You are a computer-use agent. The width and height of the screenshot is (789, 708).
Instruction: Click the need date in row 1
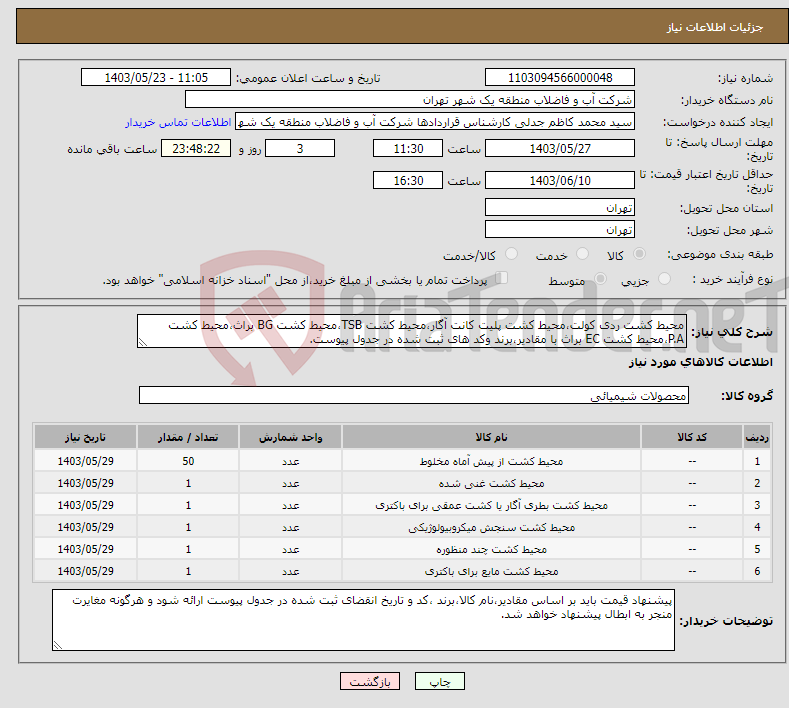pyautogui.click(x=86, y=461)
